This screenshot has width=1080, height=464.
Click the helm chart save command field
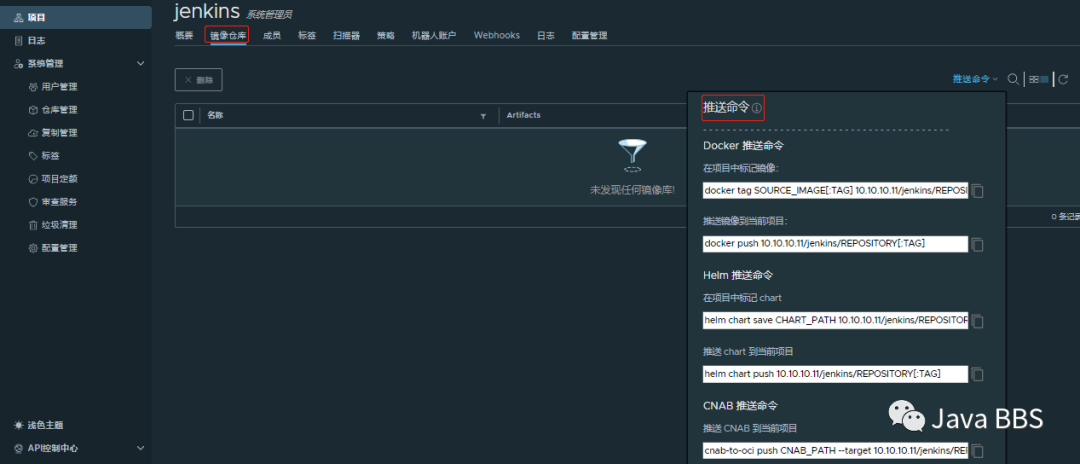tap(835, 321)
